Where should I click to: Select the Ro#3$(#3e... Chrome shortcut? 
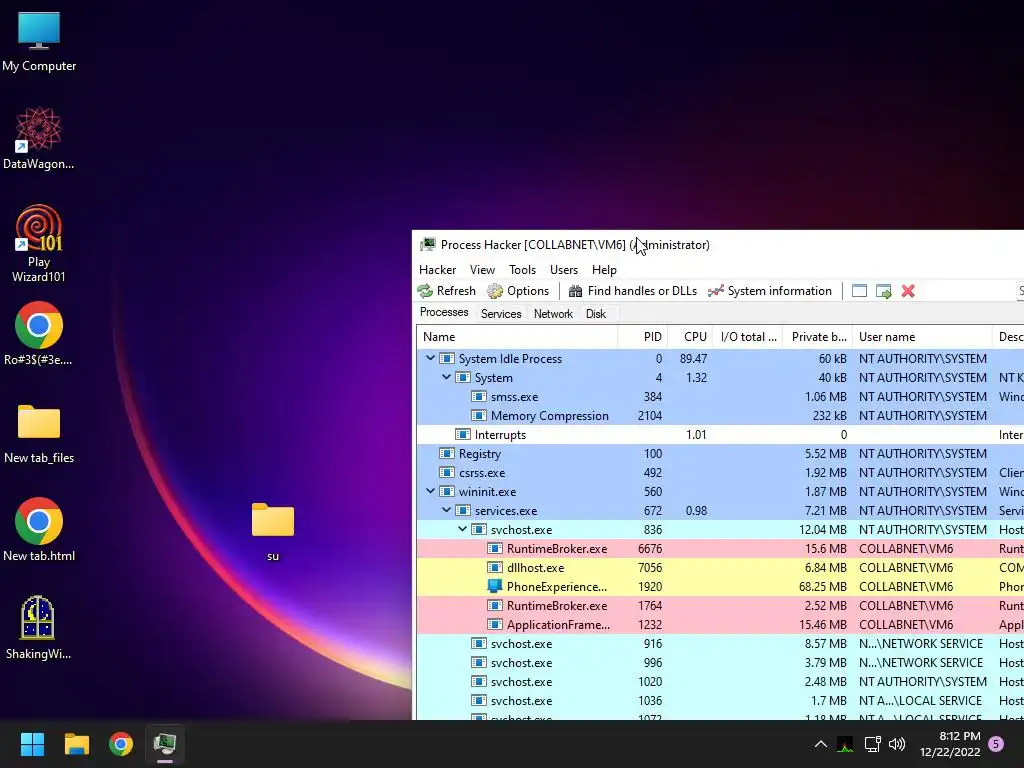(x=39, y=334)
